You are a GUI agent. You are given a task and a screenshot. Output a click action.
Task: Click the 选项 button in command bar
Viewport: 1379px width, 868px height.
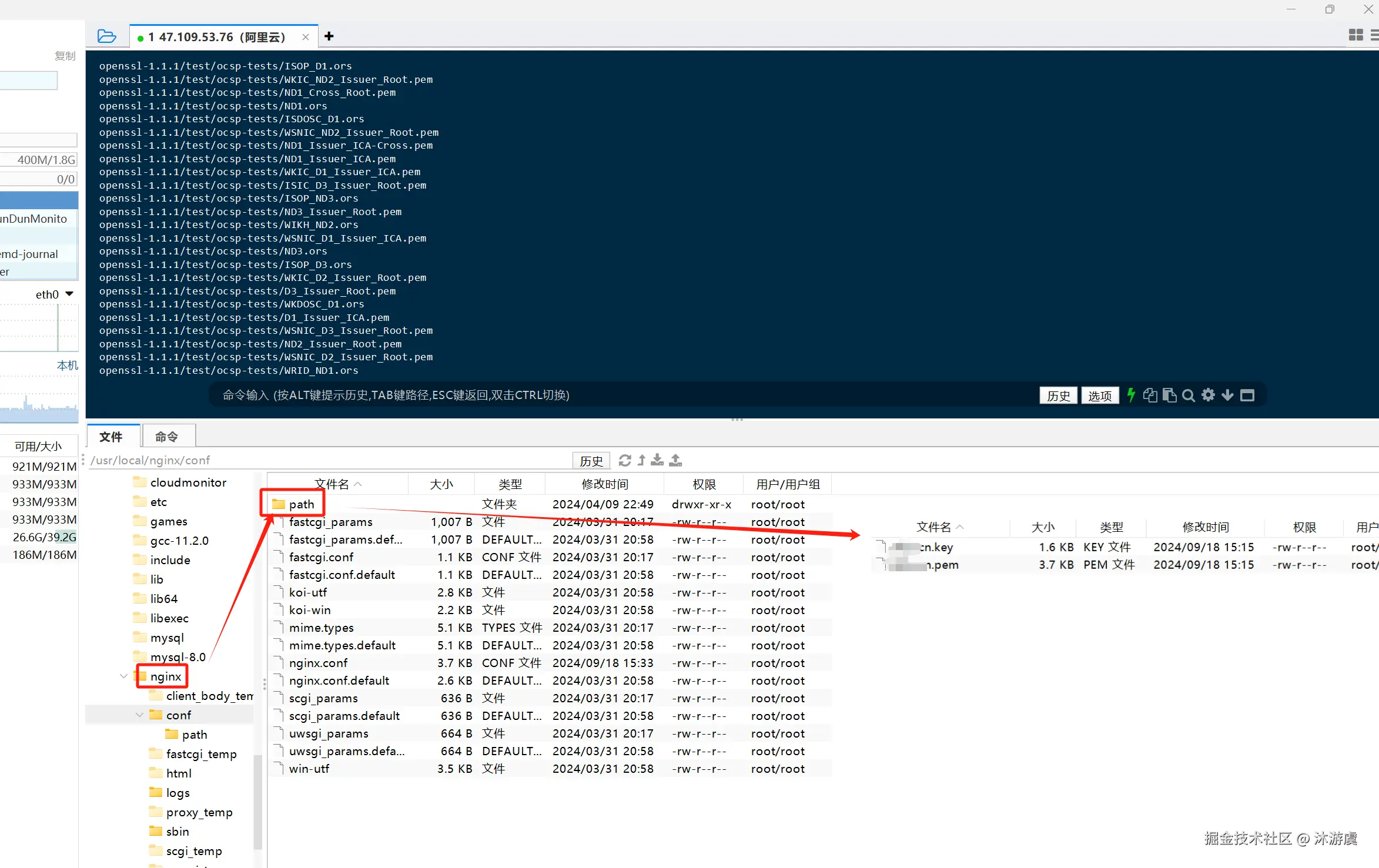coord(1099,396)
